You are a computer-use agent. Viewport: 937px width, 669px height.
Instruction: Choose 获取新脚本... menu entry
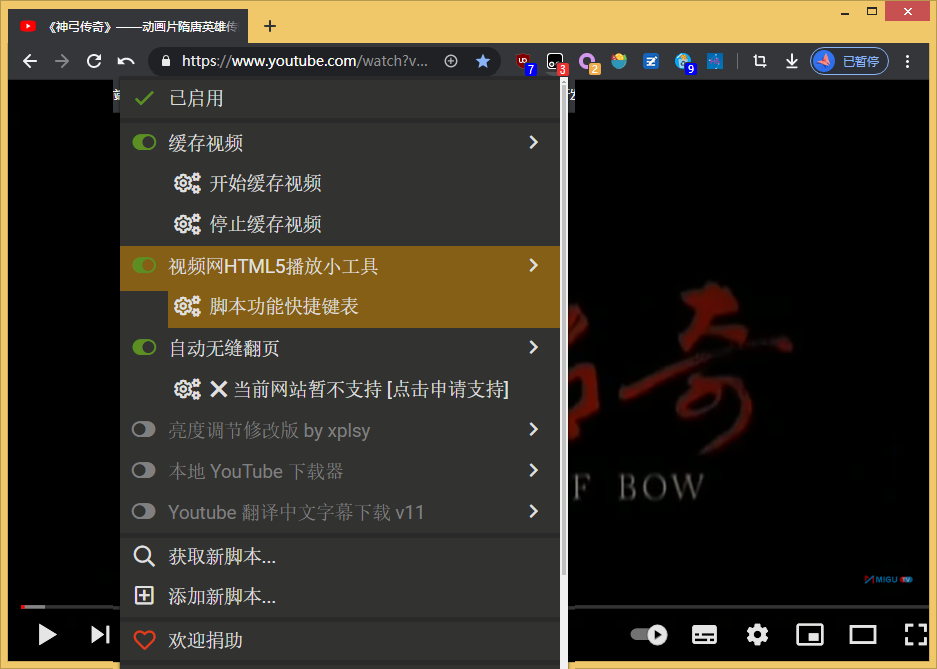pyautogui.click(x=222, y=556)
